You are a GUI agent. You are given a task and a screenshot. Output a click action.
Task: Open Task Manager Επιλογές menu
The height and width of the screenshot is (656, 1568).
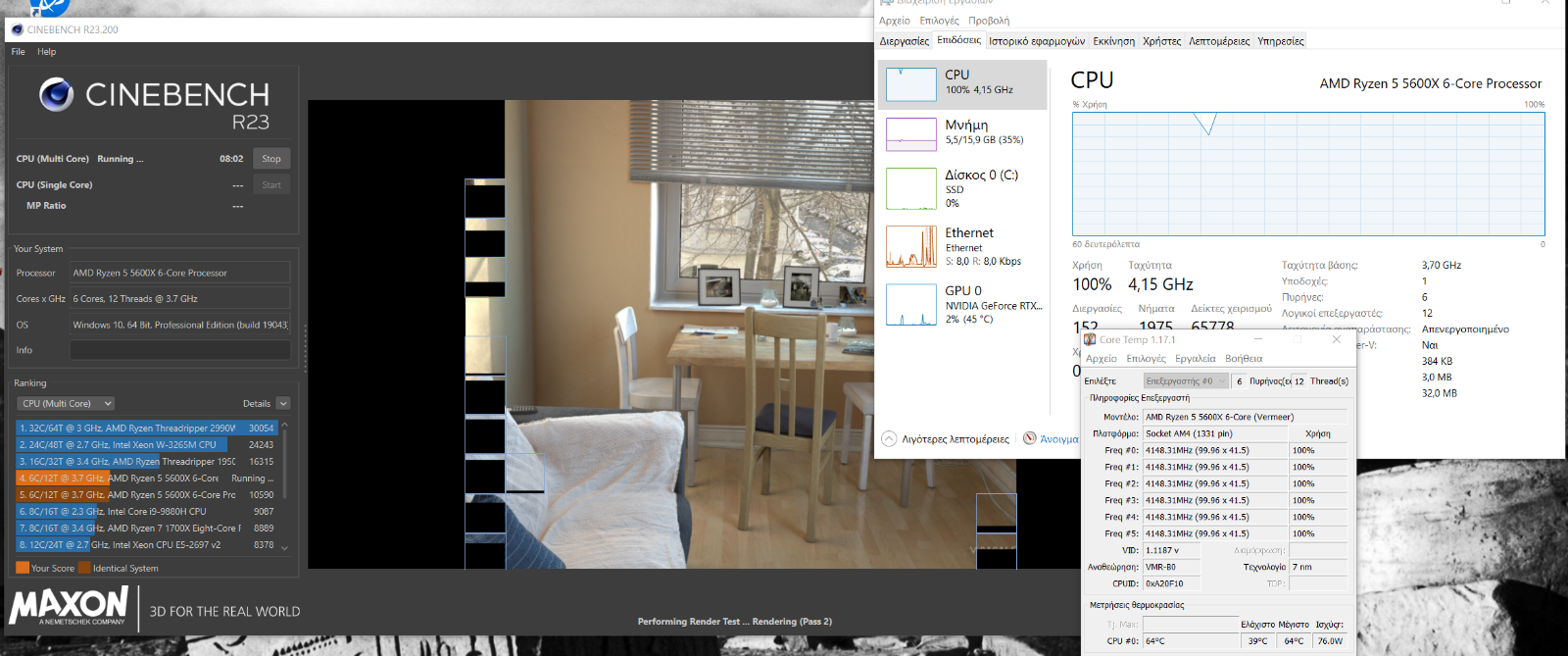click(x=940, y=21)
